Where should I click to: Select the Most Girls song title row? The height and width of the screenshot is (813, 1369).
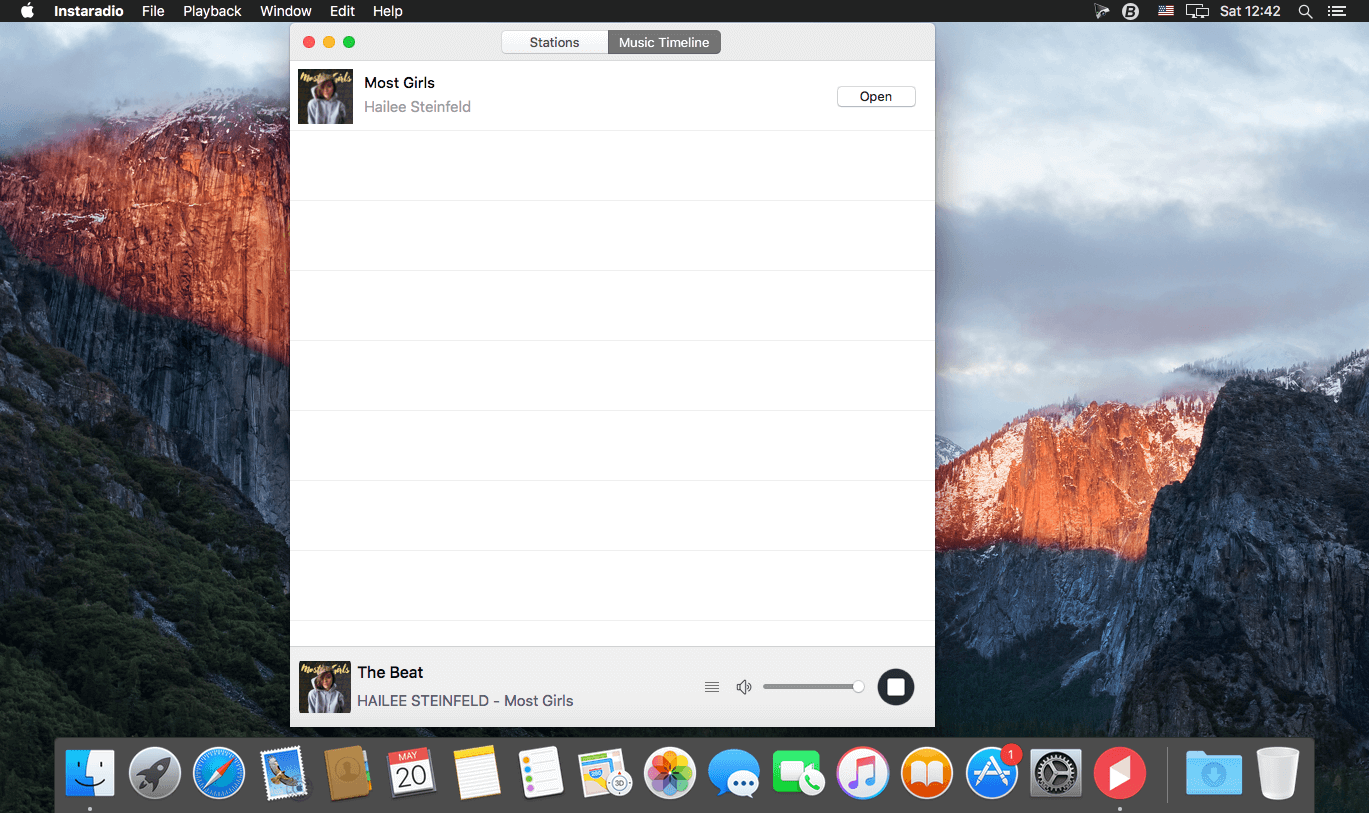[612, 96]
